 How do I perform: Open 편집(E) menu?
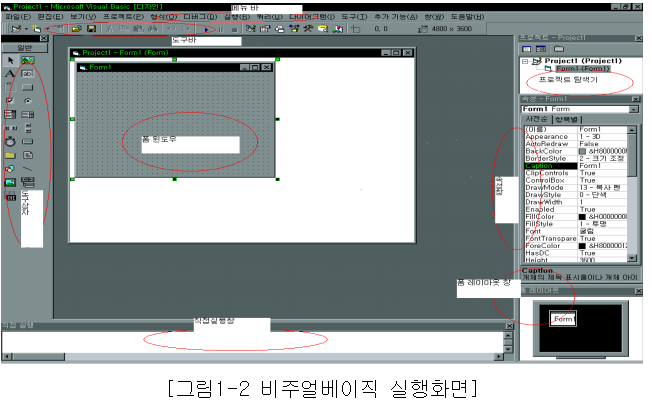click(x=50, y=17)
